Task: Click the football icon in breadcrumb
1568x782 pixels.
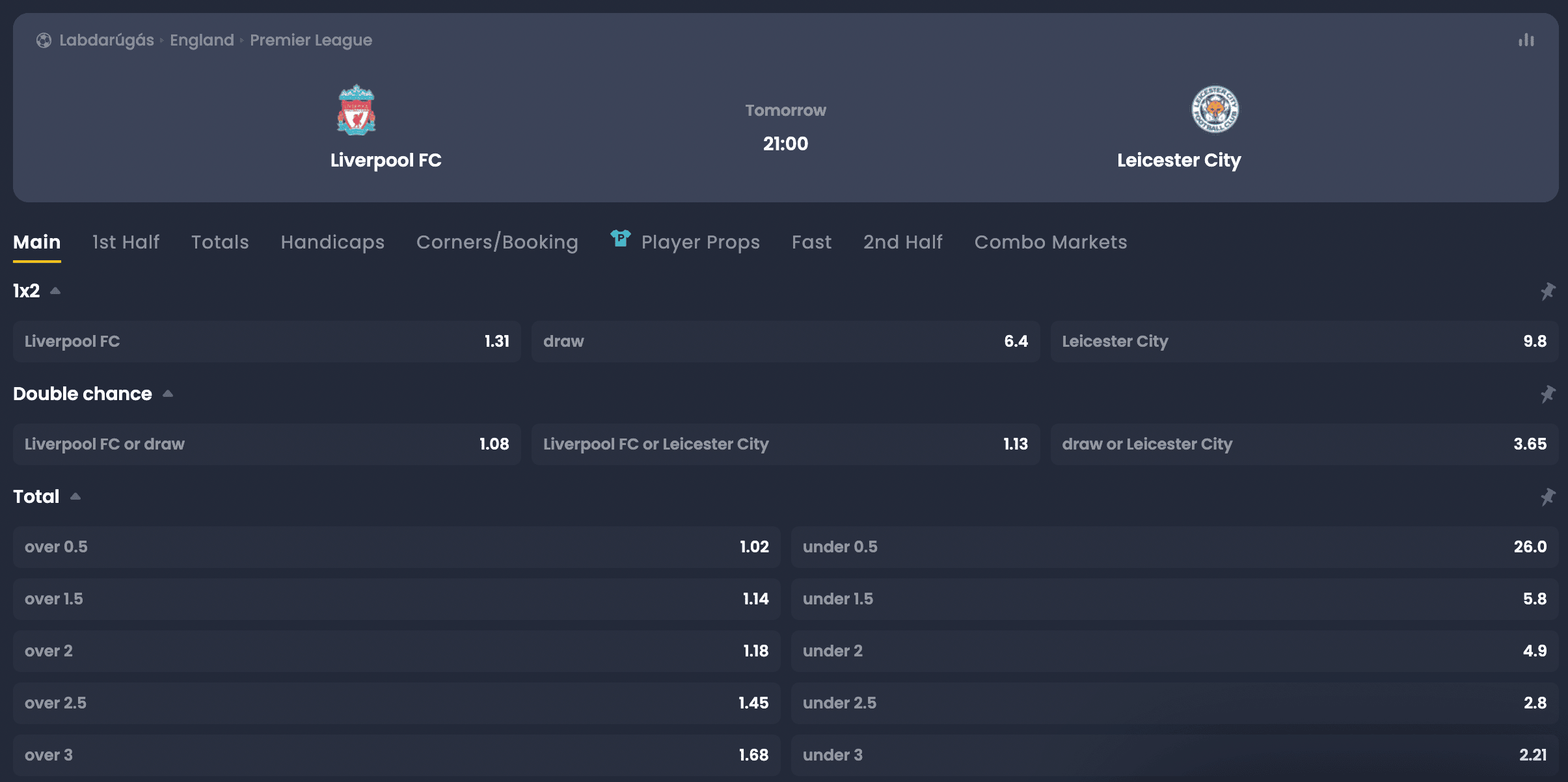Action: 44,40
